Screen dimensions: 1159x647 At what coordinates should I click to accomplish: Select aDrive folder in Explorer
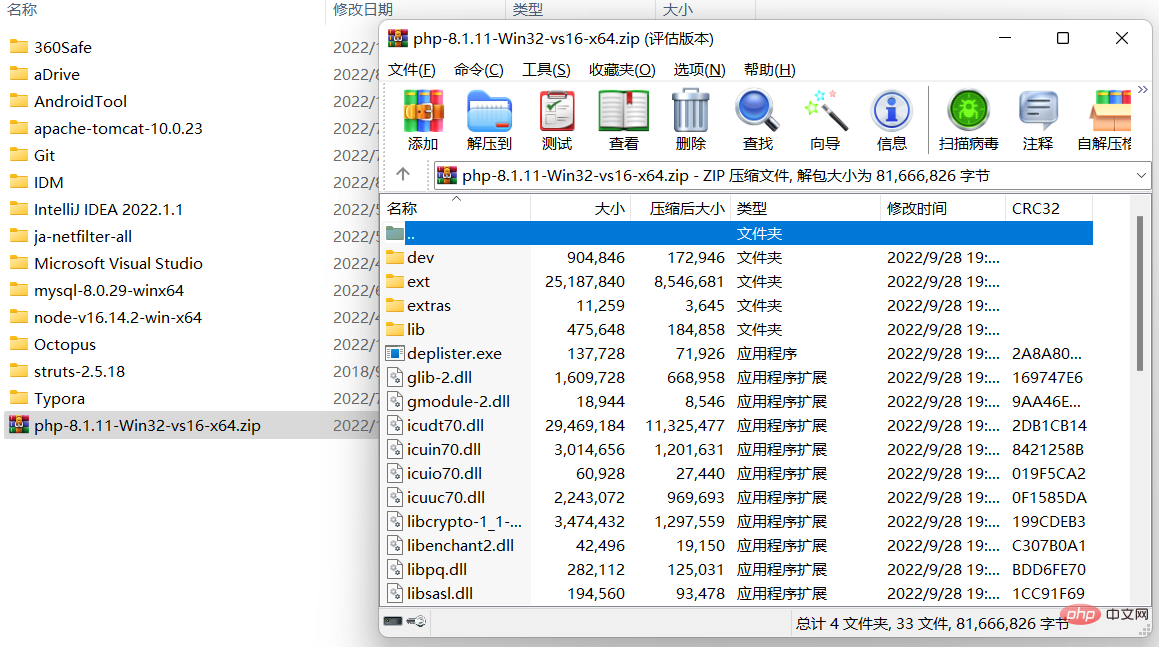(57, 75)
